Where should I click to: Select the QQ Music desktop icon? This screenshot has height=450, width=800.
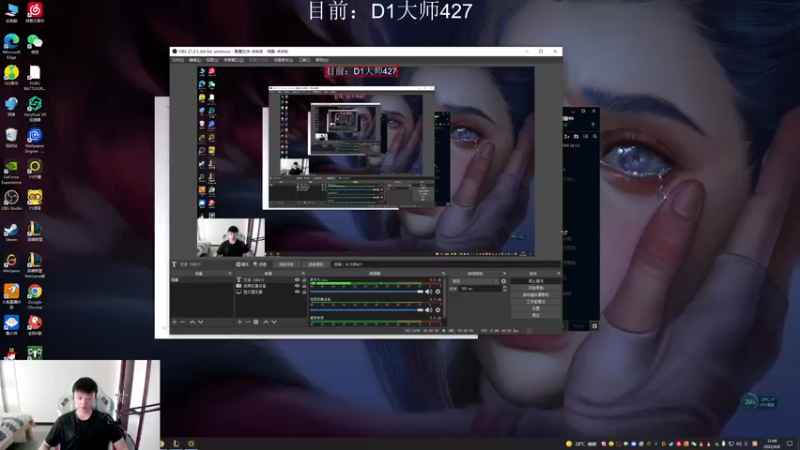click(11, 75)
